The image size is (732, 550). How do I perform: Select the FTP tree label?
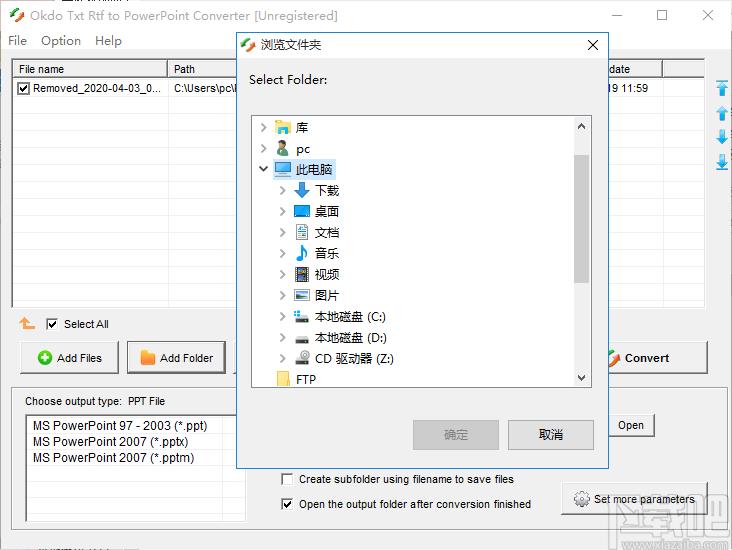click(x=306, y=379)
